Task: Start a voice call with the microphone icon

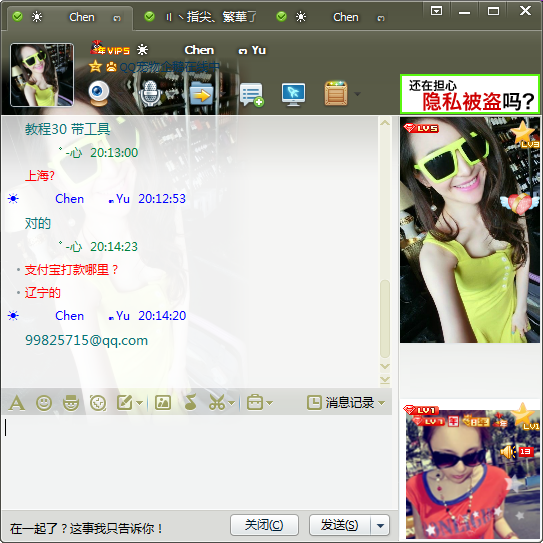Action: [150, 93]
